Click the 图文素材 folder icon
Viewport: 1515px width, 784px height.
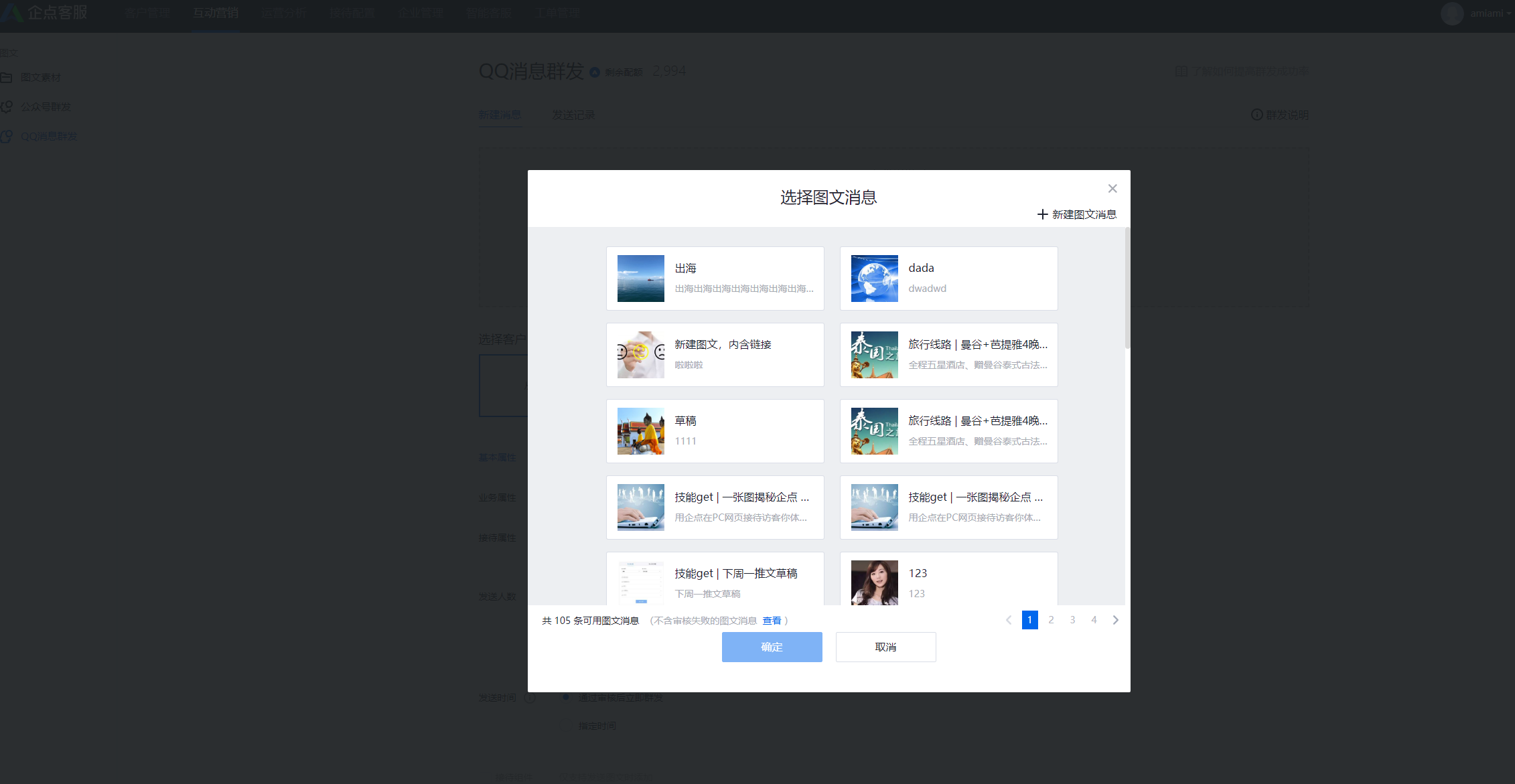[x=7, y=78]
